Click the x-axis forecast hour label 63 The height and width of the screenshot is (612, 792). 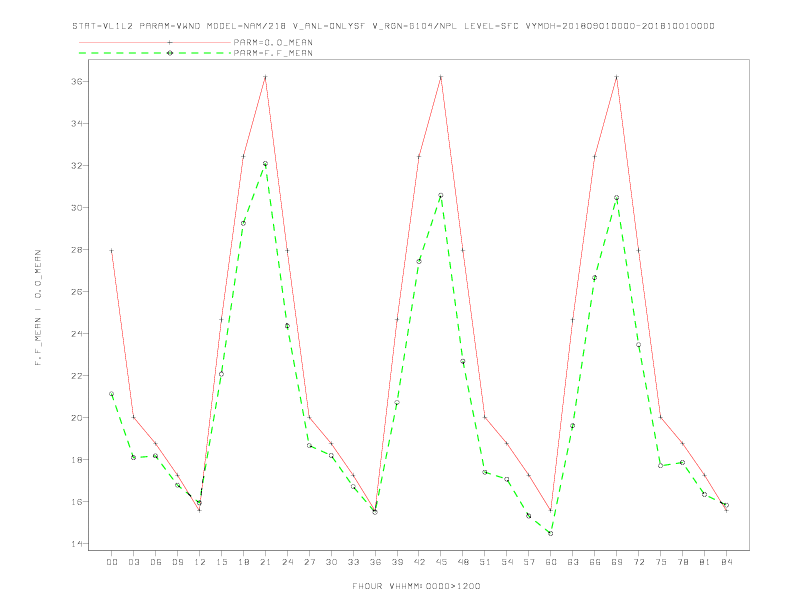tap(573, 562)
